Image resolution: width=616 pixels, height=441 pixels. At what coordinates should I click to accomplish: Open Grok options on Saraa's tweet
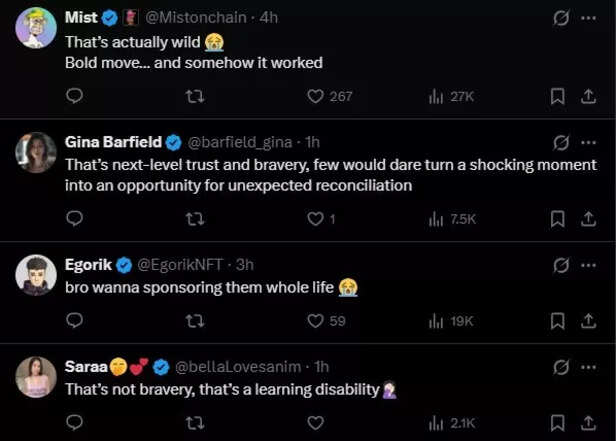tap(561, 367)
